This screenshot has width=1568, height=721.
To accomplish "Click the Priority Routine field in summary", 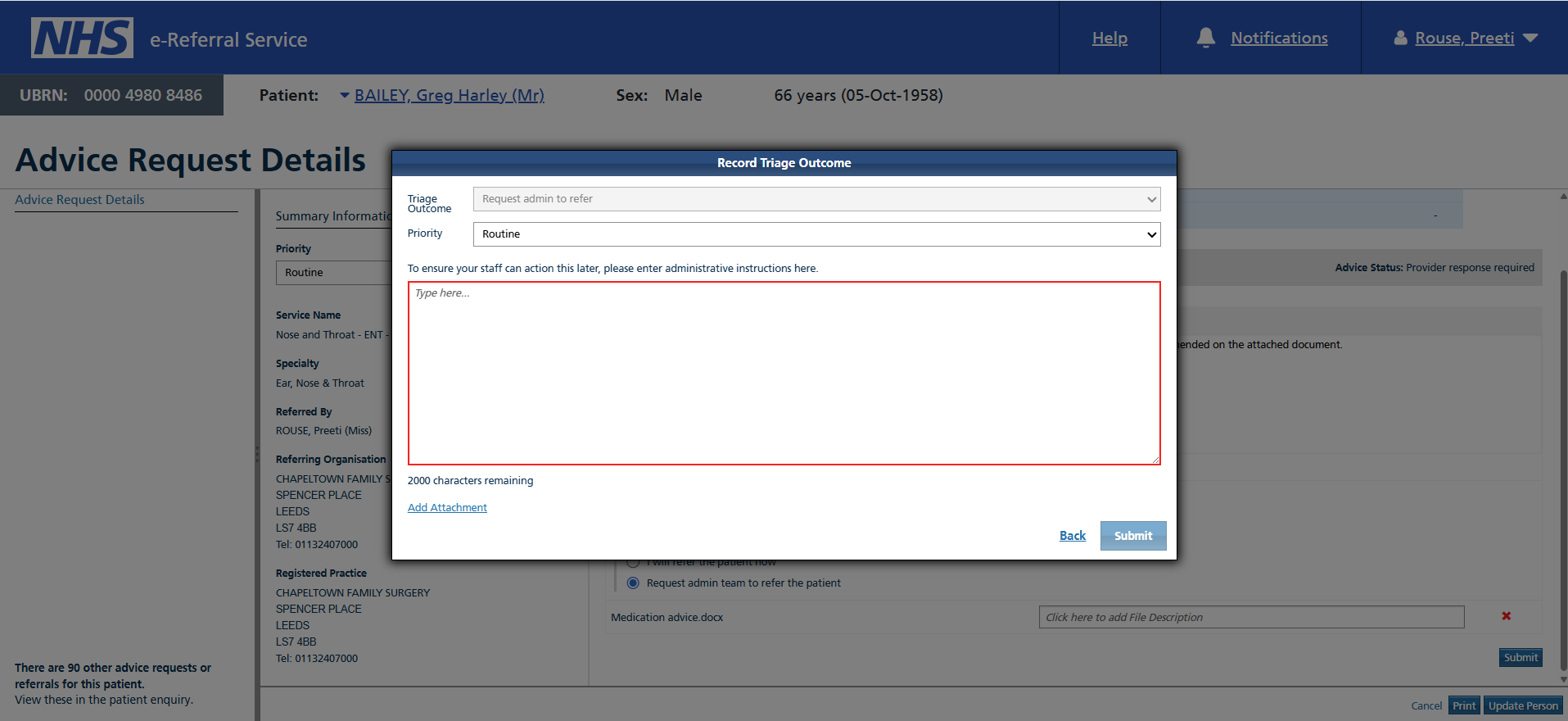I will click(334, 272).
